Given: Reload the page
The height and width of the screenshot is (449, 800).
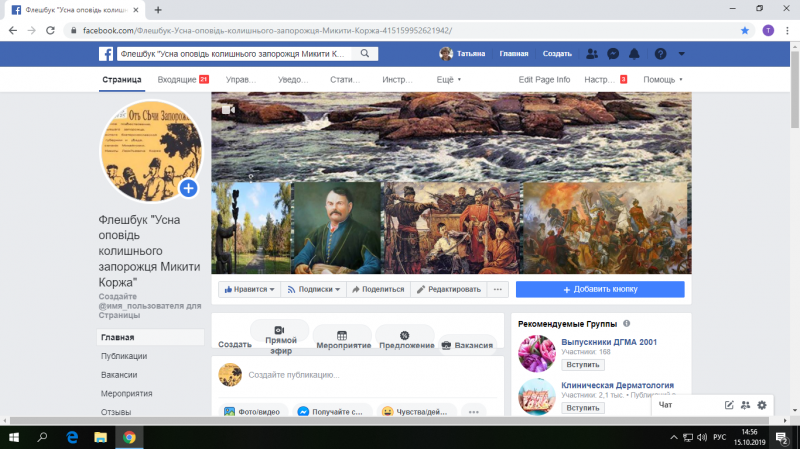Looking at the screenshot, I should 50,31.
